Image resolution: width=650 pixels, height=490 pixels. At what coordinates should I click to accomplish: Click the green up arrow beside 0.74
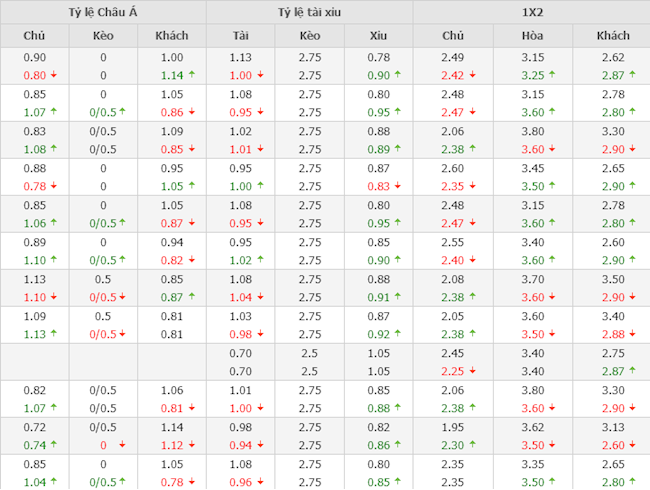(53, 445)
